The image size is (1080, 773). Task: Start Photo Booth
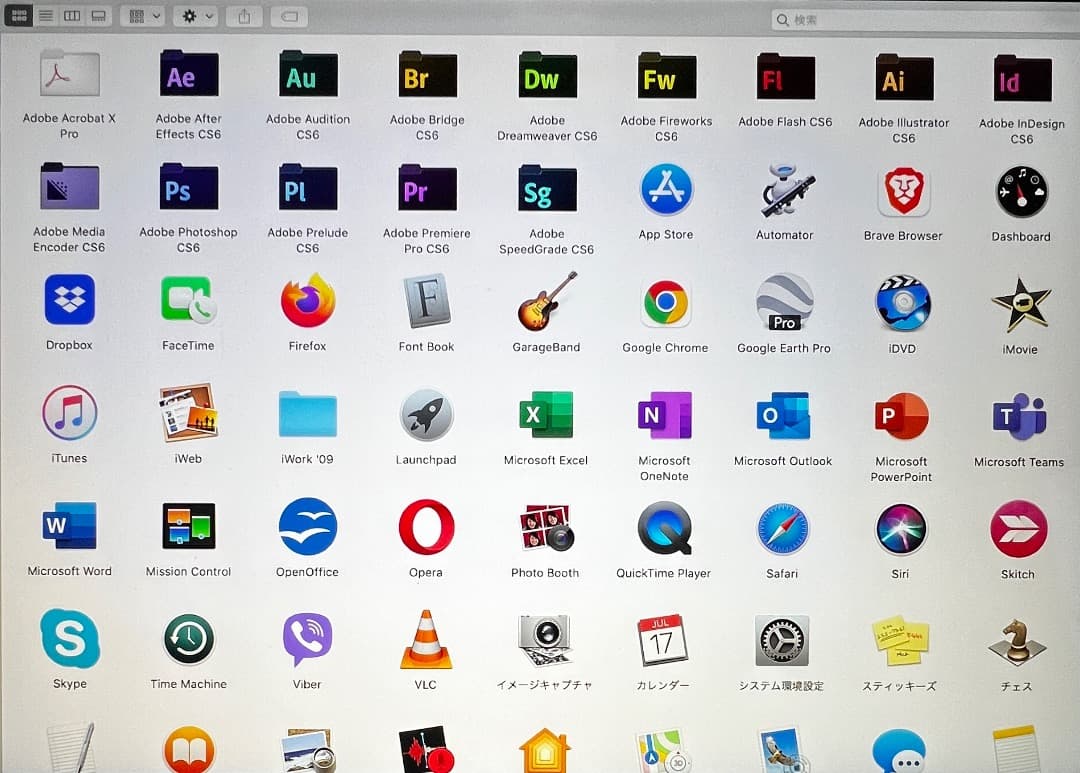coord(545,528)
